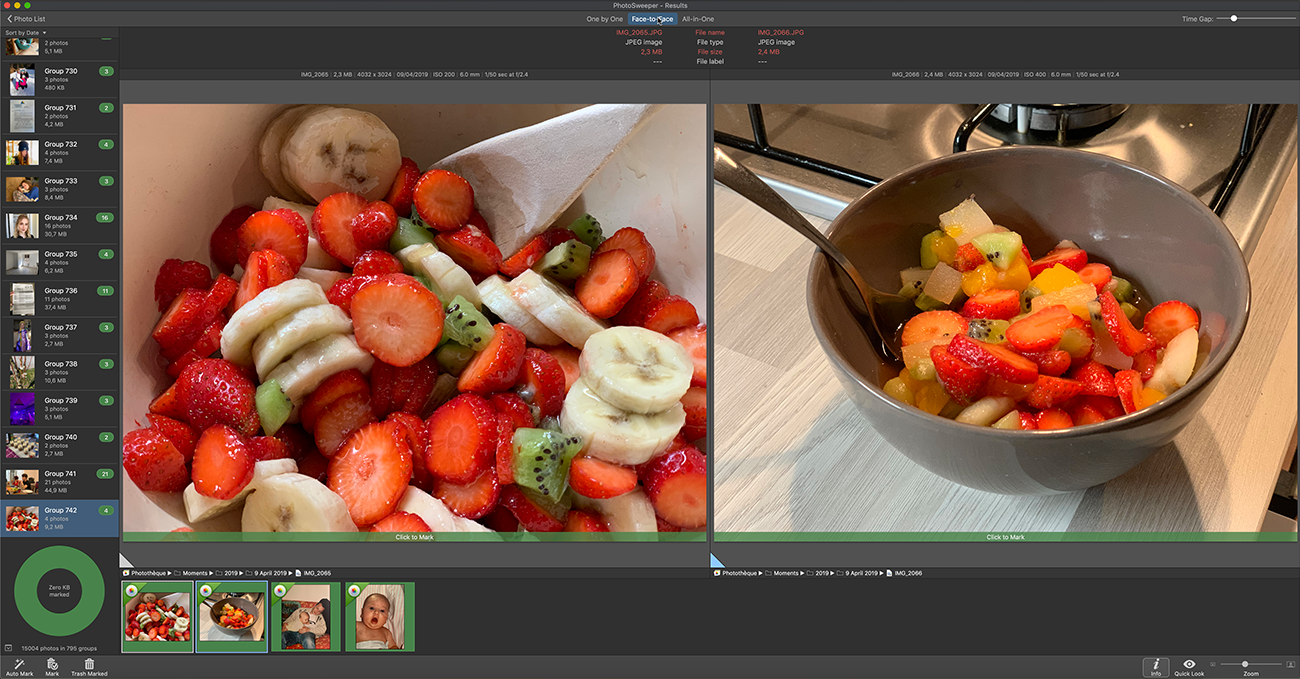This screenshot has width=1300, height=679.
Task: Adjust the Zoom slider
Action: point(1251,664)
